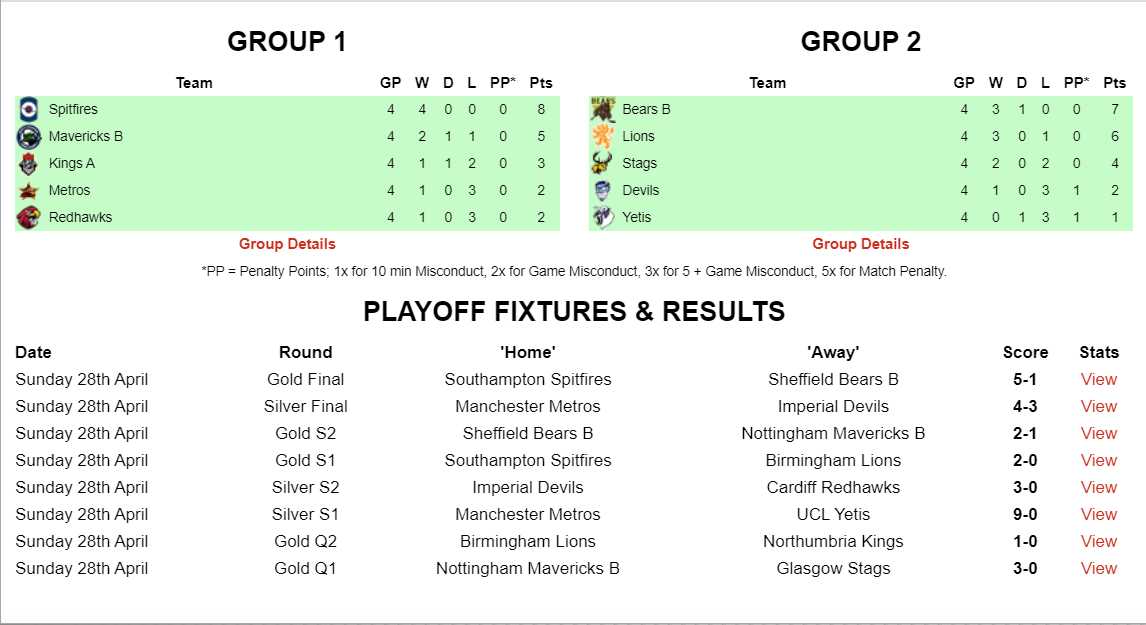View stats for Metros vs UCL Yetis

1098,514
